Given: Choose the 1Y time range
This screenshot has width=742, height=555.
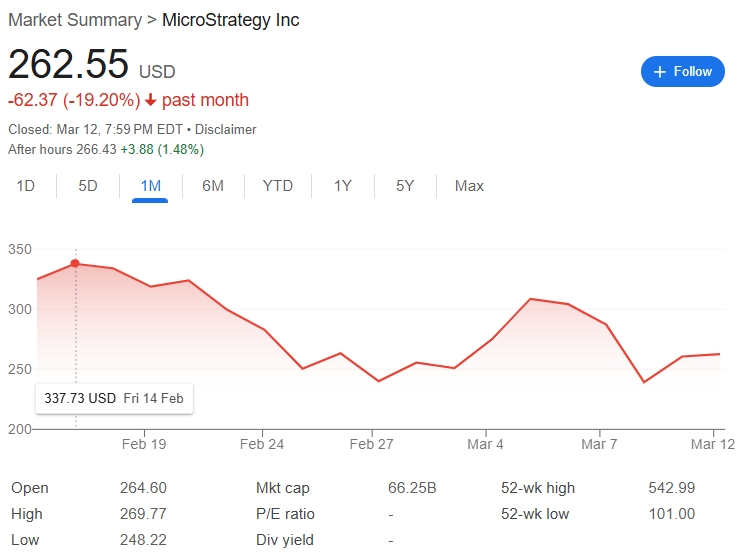Looking at the screenshot, I should (343, 186).
